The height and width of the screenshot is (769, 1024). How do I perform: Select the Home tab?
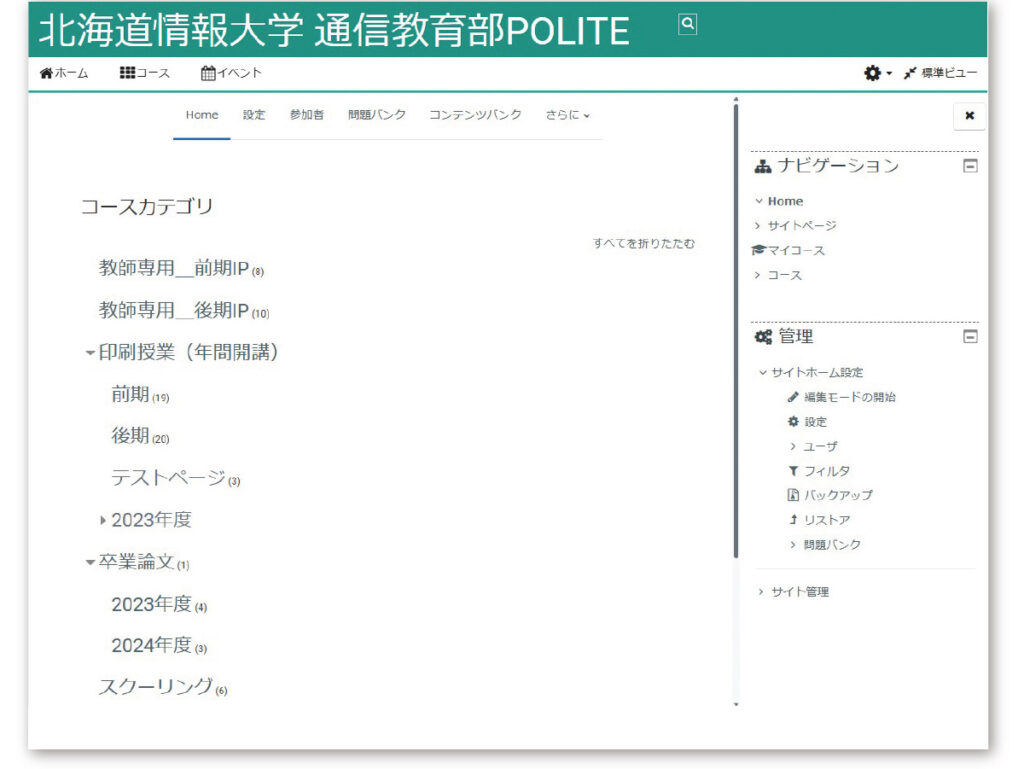point(202,115)
